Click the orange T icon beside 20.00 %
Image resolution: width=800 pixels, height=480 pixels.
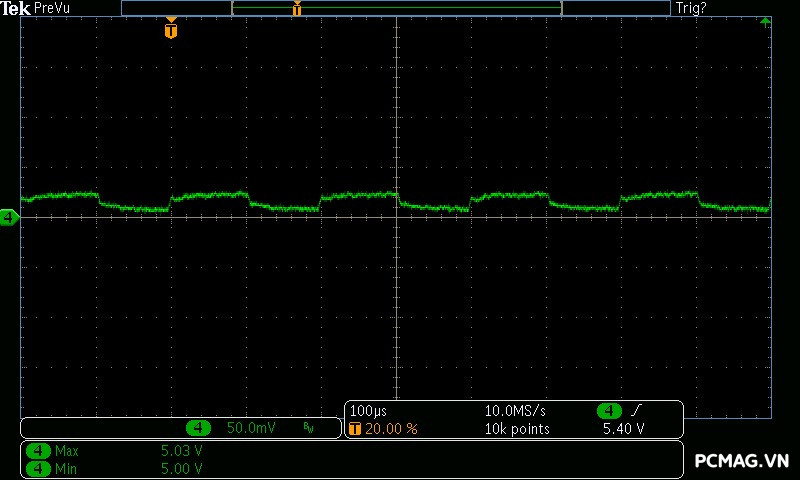point(355,428)
